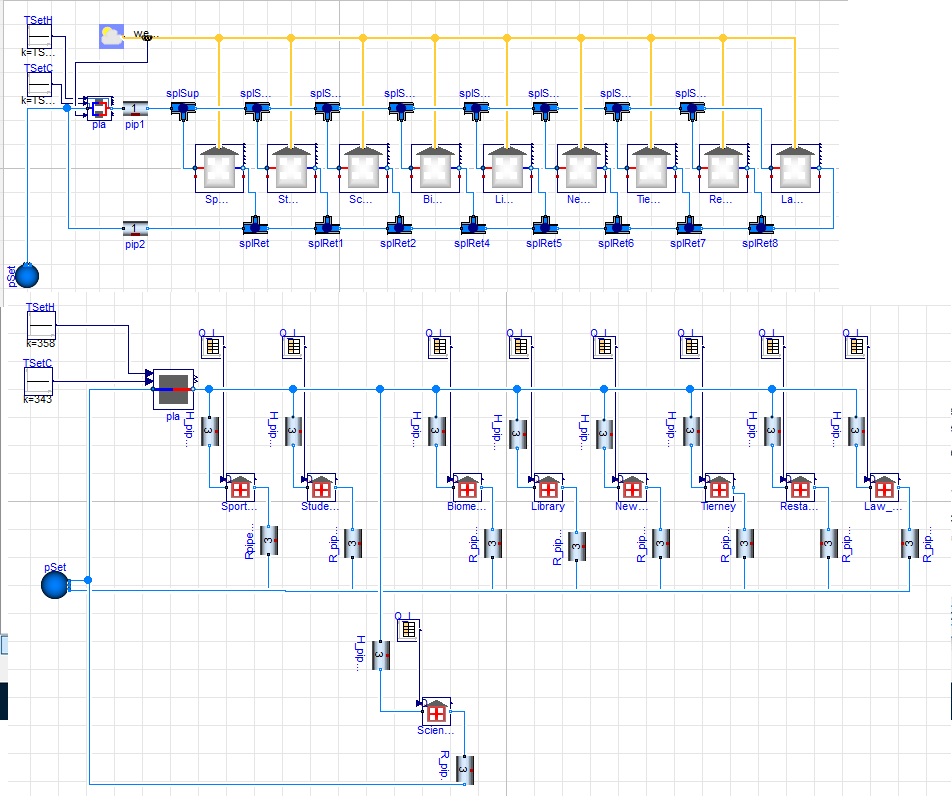Select the splRet4 return splitter
Image resolution: width=952 pixels, height=812 pixels.
(473, 227)
